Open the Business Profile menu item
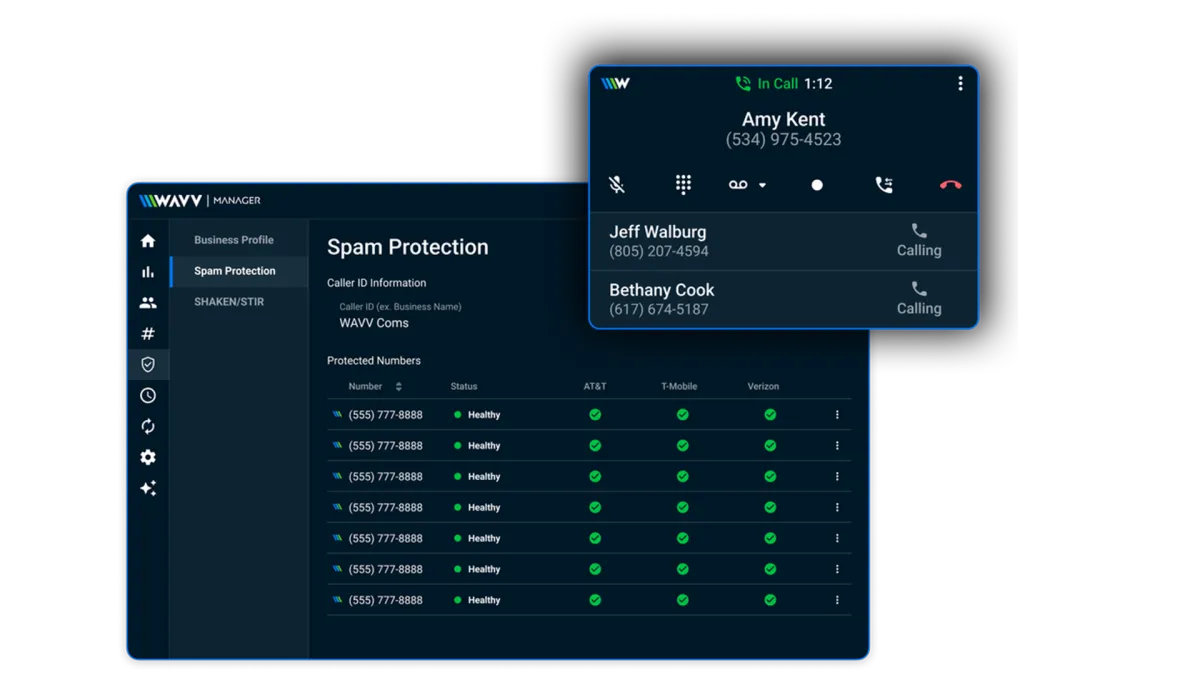This screenshot has width=1200, height=675. 234,240
